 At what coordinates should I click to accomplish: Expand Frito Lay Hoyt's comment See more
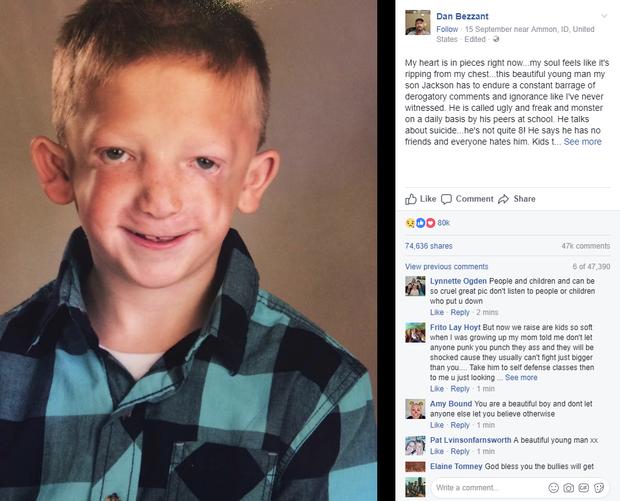[521, 378]
